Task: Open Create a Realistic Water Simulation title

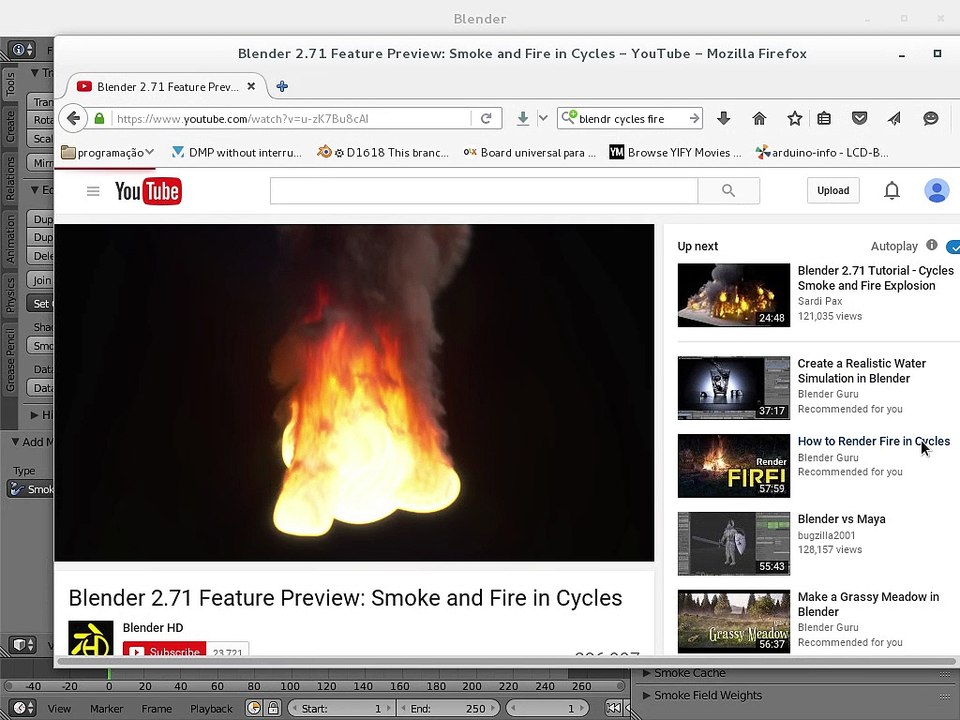Action: coord(861,370)
